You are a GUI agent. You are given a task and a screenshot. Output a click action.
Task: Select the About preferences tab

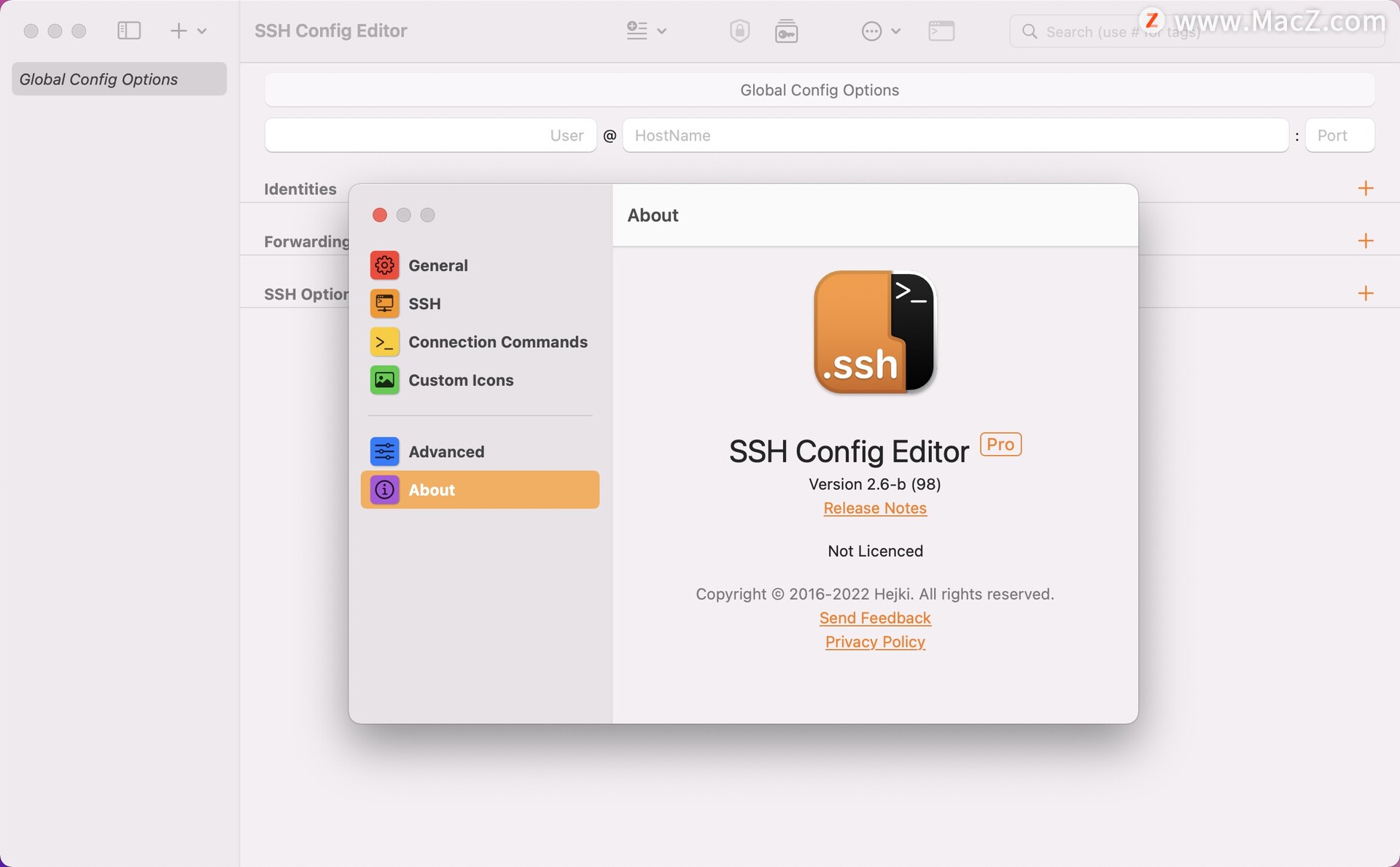point(480,490)
